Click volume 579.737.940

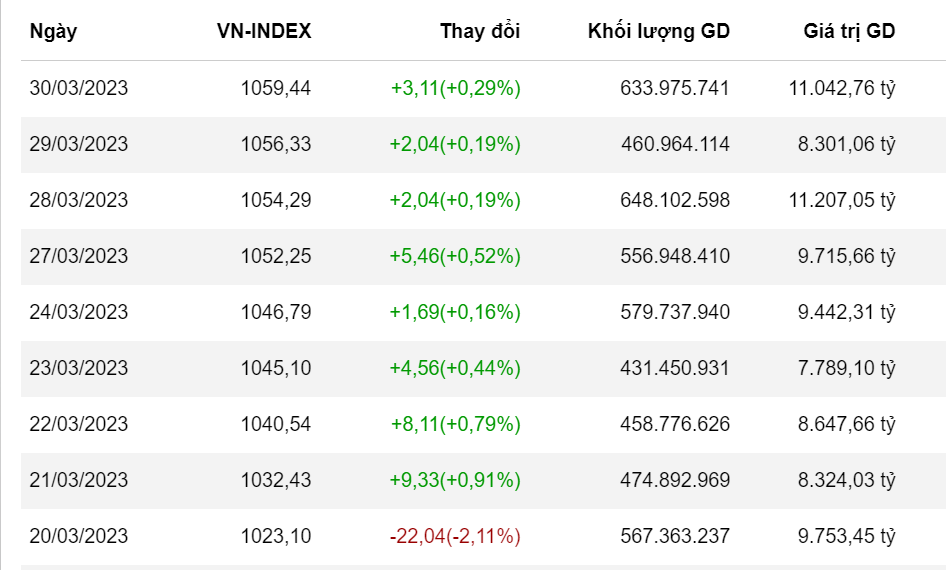pyautogui.click(x=675, y=312)
